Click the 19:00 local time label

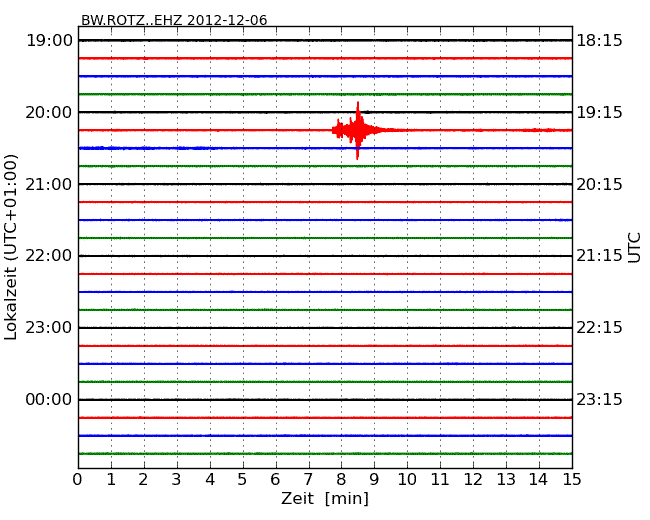click(49, 41)
